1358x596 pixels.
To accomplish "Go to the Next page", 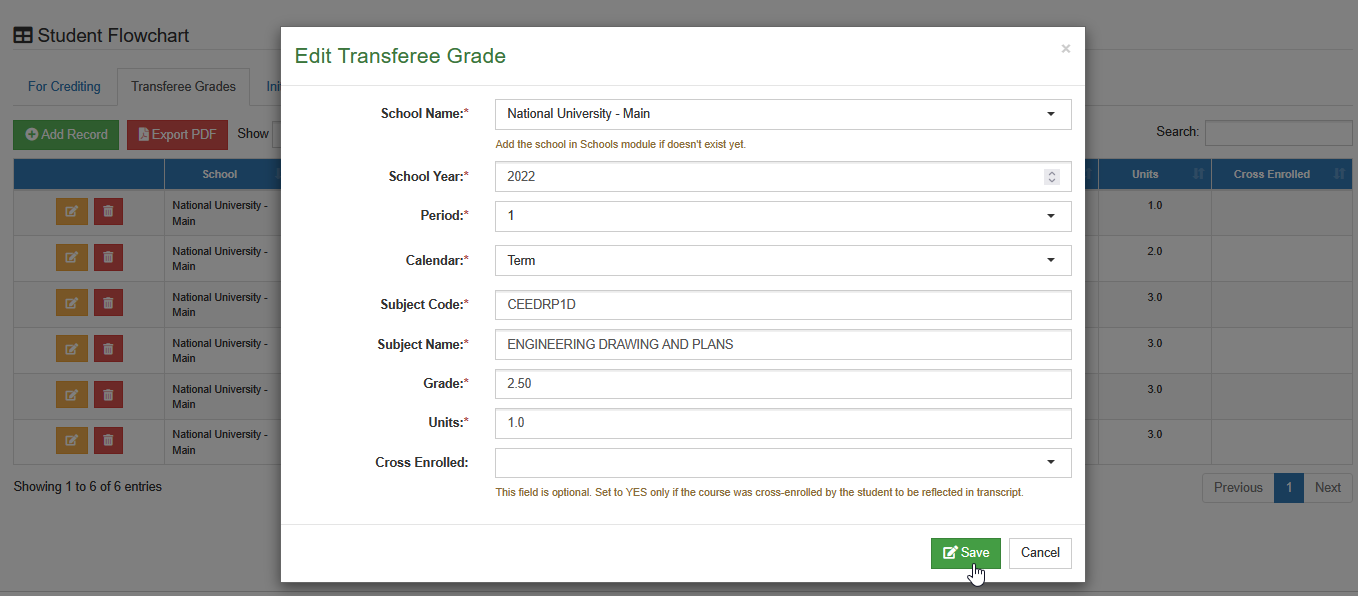I will click(x=1328, y=488).
